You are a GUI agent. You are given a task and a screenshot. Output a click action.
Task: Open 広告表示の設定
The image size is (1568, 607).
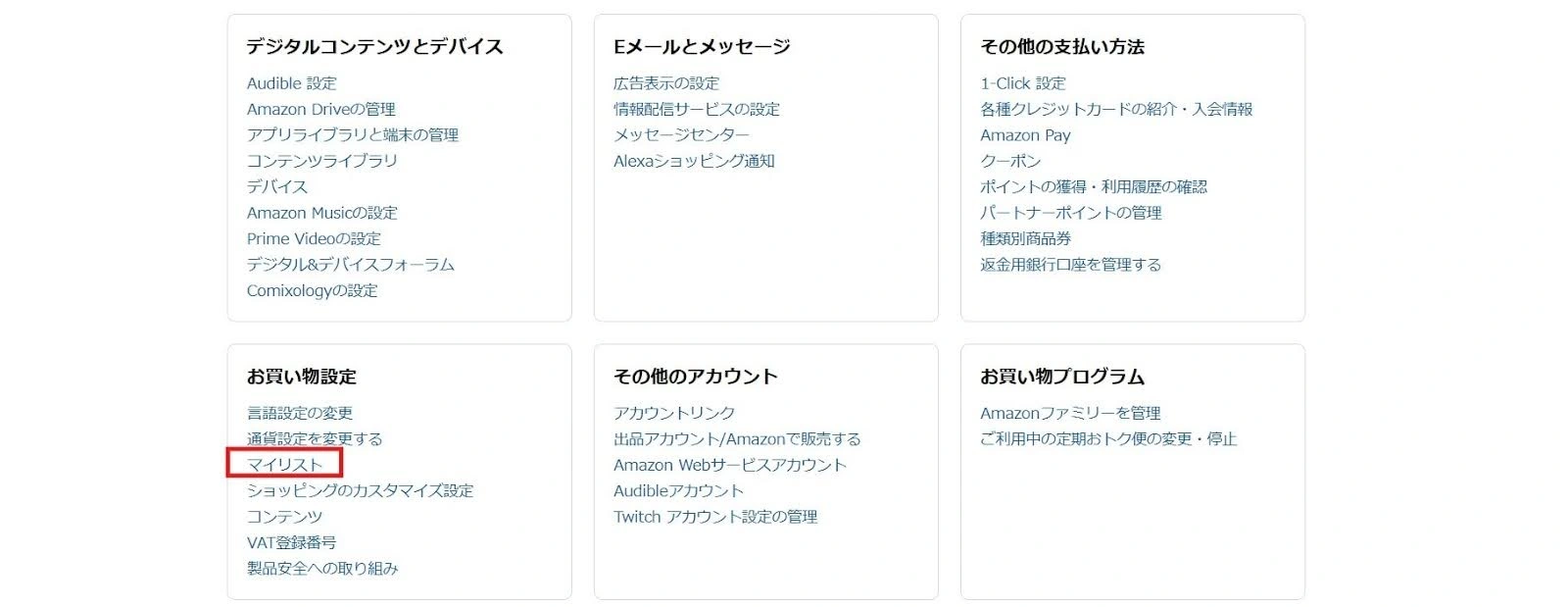[x=665, y=83]
